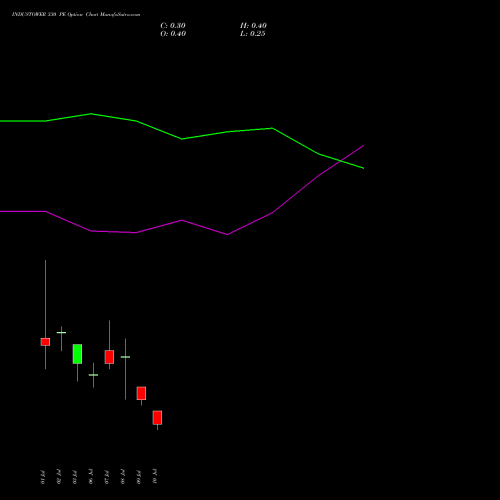Click the '01 Jul' date axis label

[x=43, y=477]
